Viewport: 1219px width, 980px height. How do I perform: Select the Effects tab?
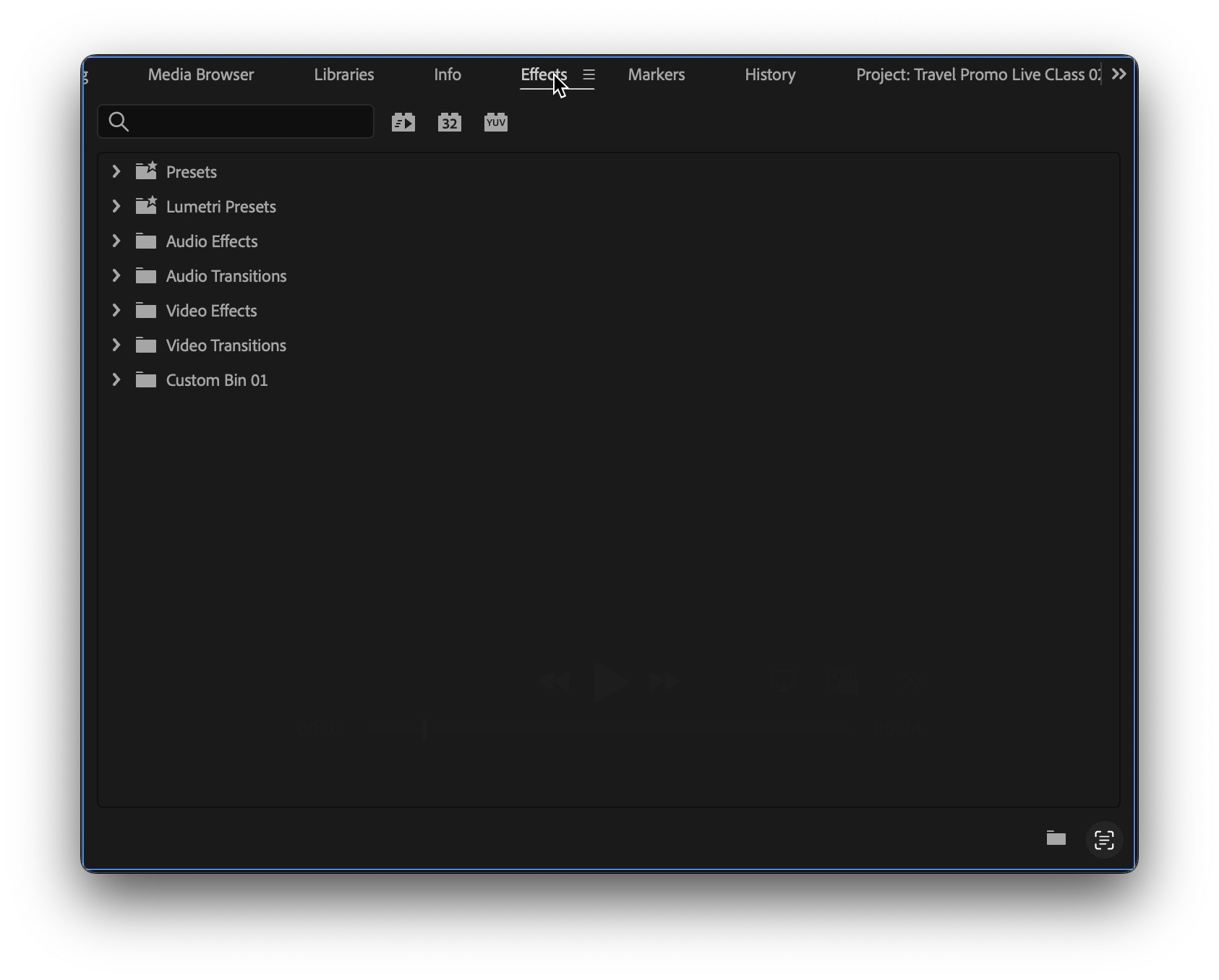click(x=544, y=74)
